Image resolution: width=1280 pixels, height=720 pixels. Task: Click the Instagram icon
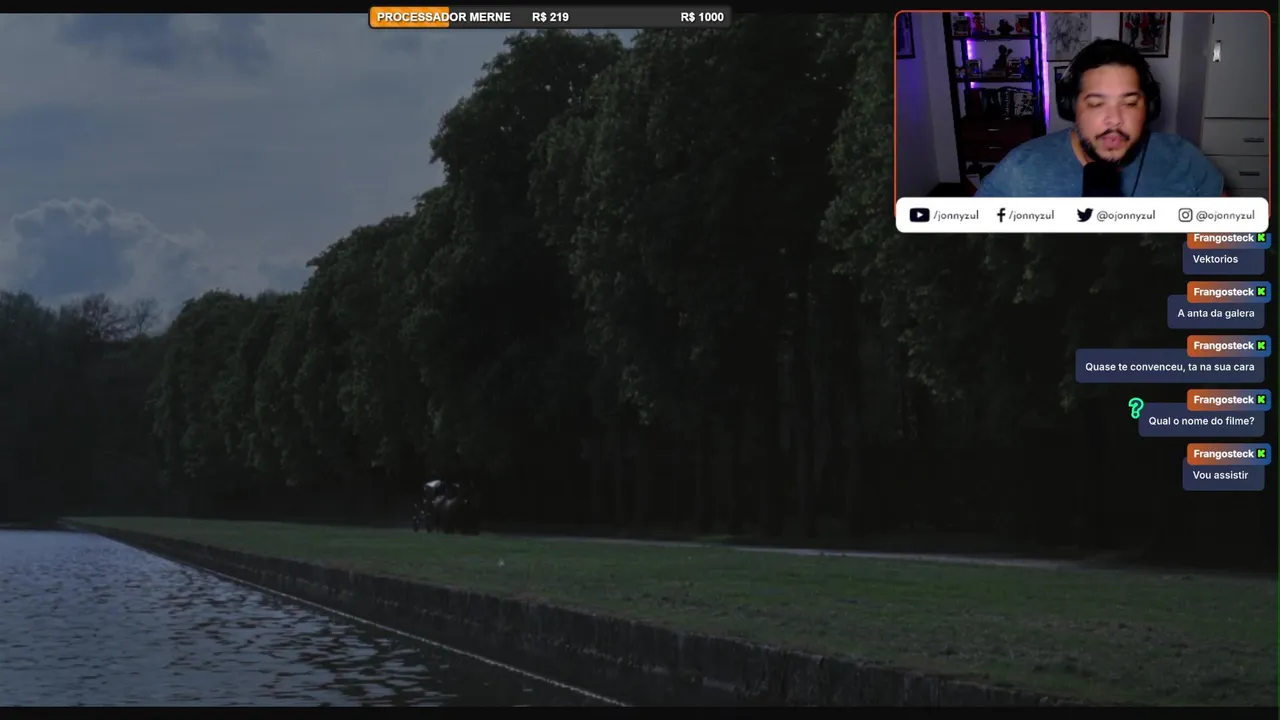tap(1185, 215)
